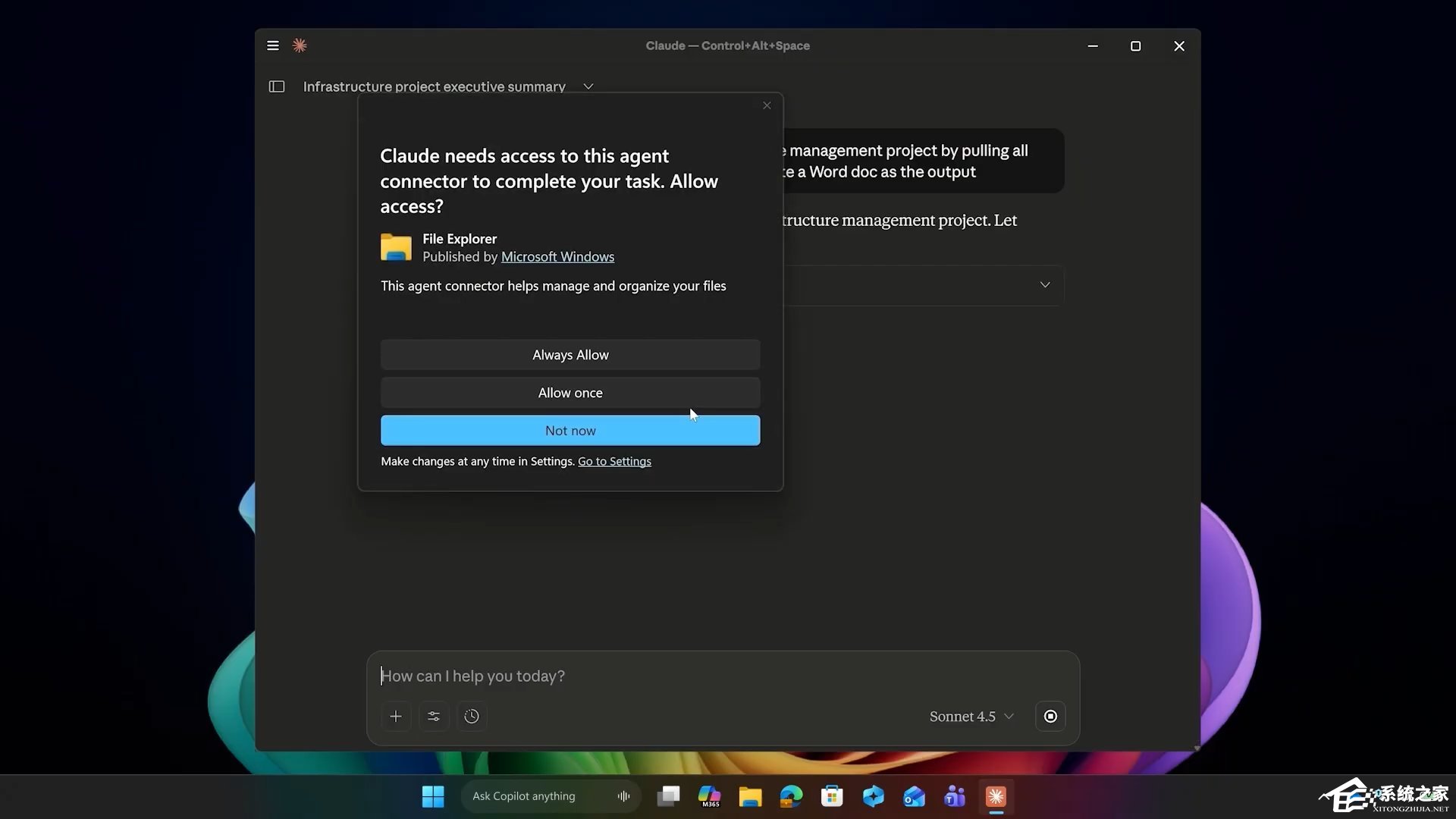This screenshot has width=1456, height=819.
Task: Stop the response with the stop button
Action: click(x=1050, y=716)
